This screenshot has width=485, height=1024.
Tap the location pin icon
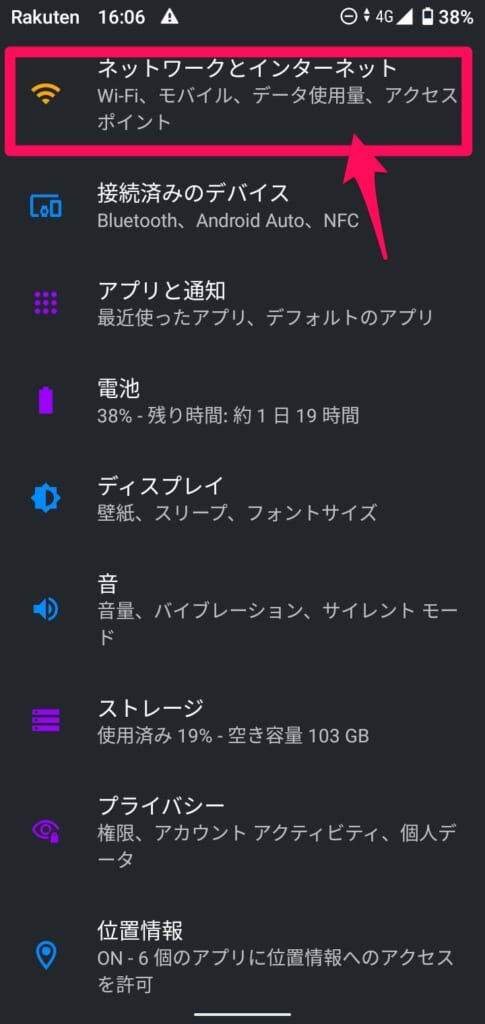(x=46, y=955)
